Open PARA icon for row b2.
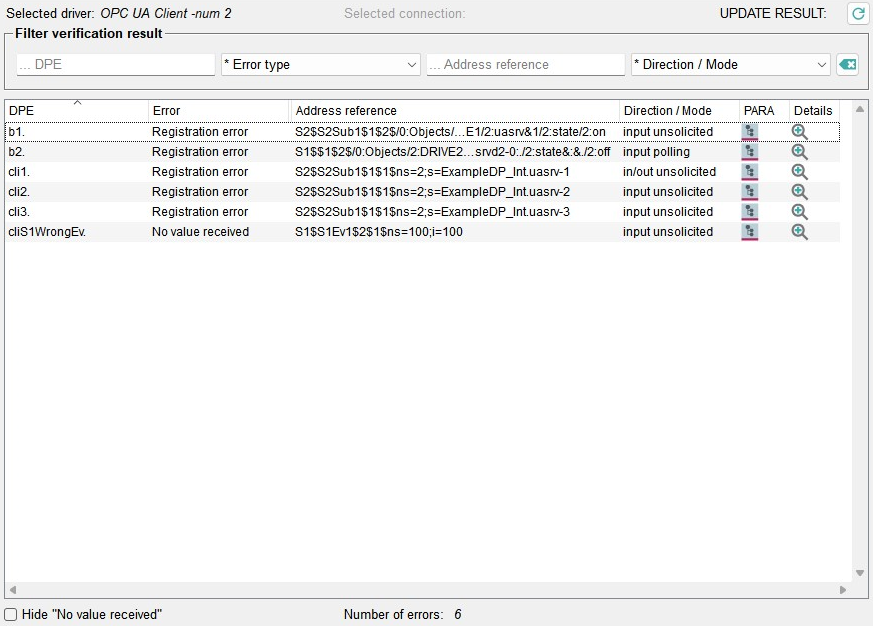Image resolution: width=873 pixels, height=626 pixels. (x=750, y=152)
